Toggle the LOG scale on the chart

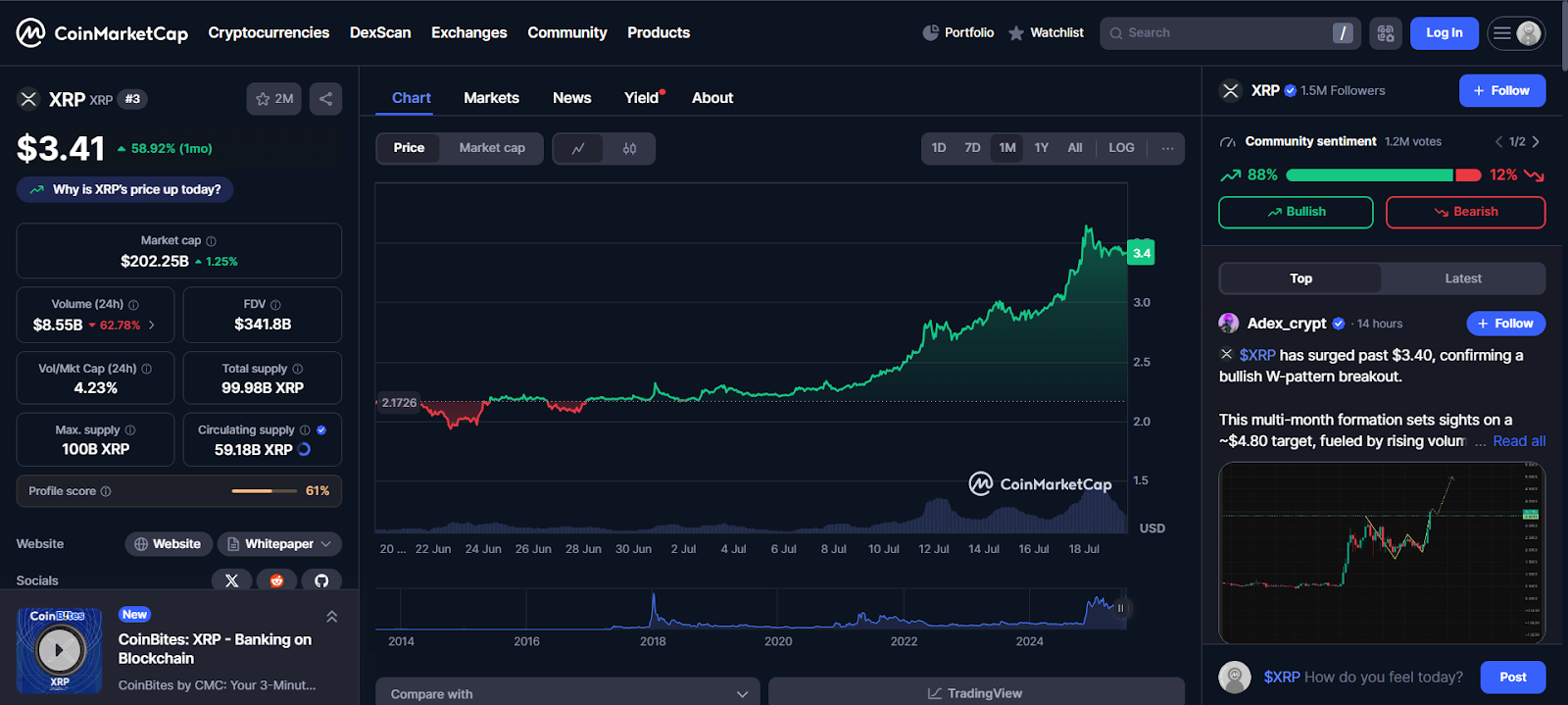(1121, 148)
